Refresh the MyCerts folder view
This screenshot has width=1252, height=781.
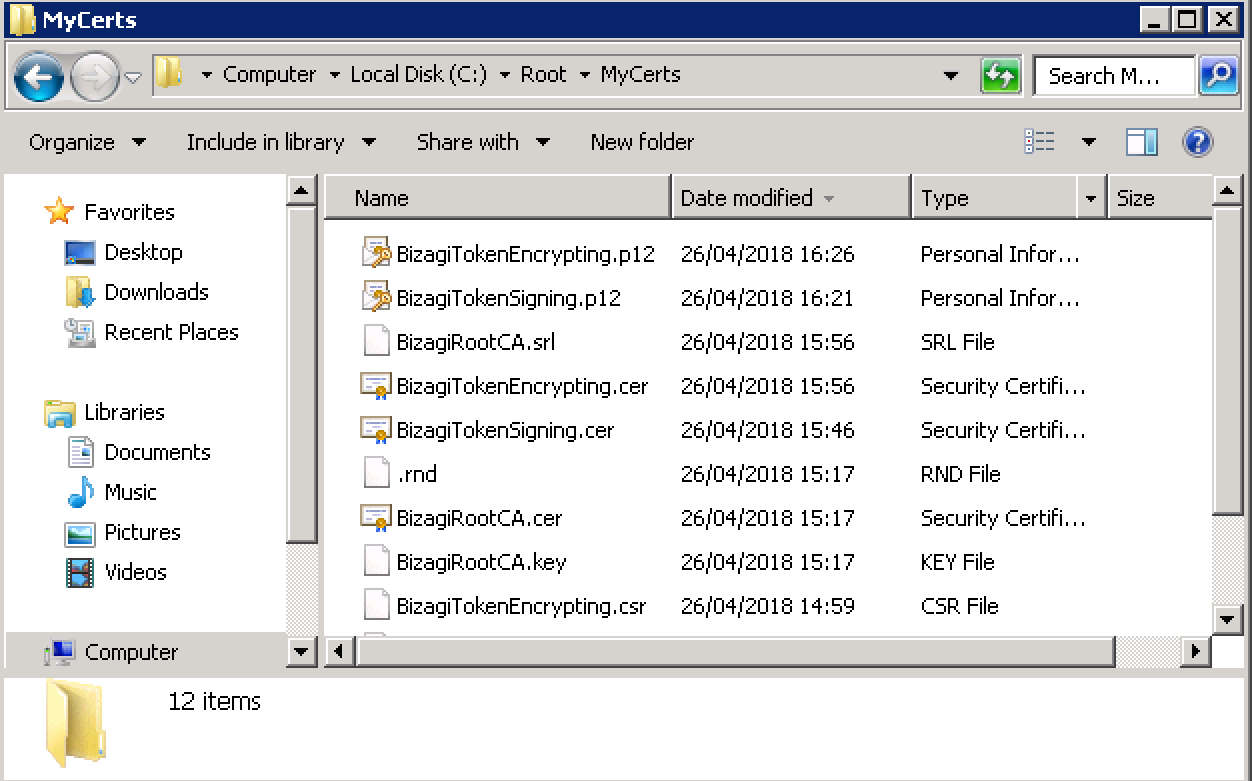(1000, 76)
